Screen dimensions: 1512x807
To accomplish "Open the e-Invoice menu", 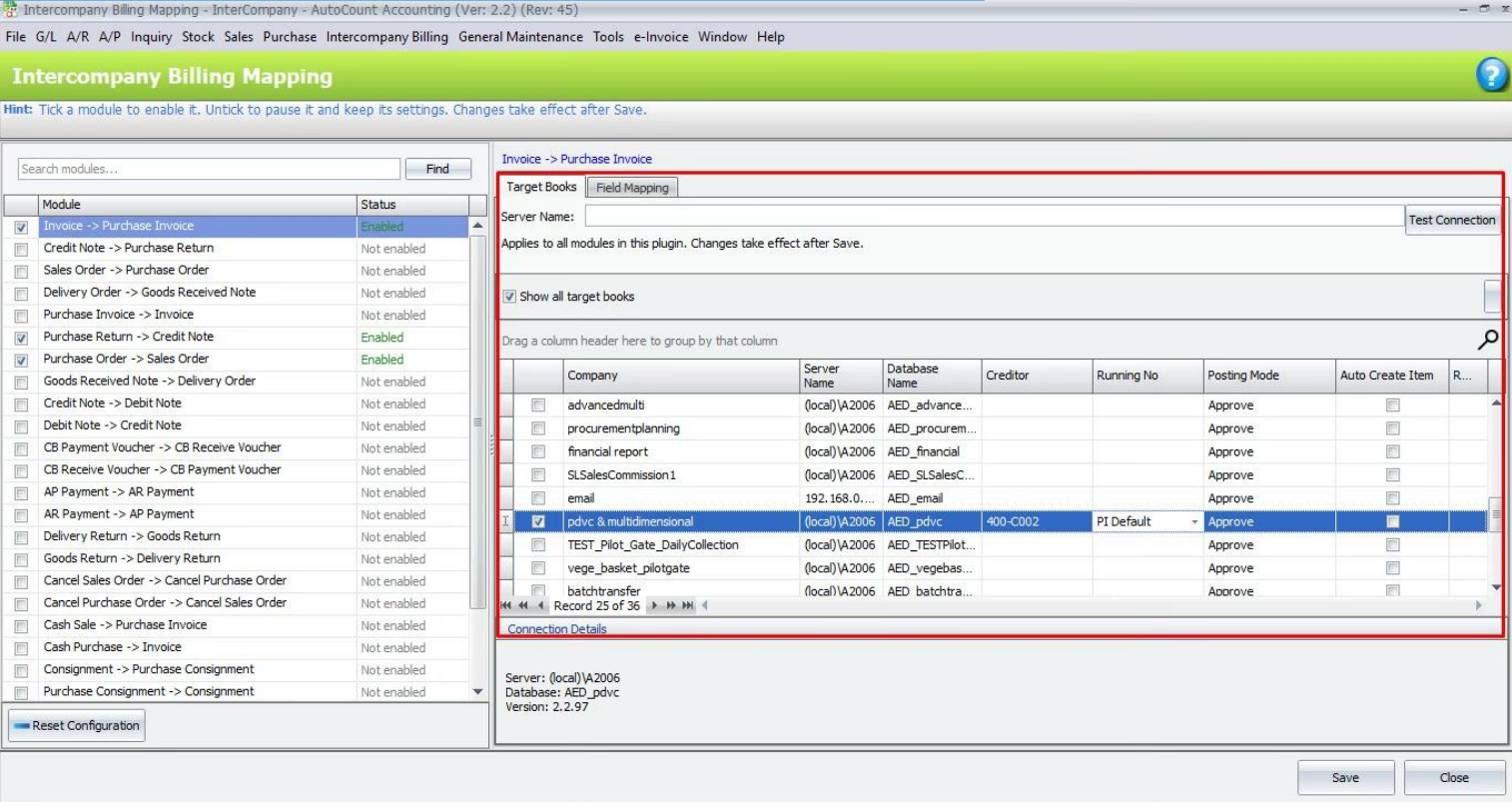I will click(x=660, y=37).
